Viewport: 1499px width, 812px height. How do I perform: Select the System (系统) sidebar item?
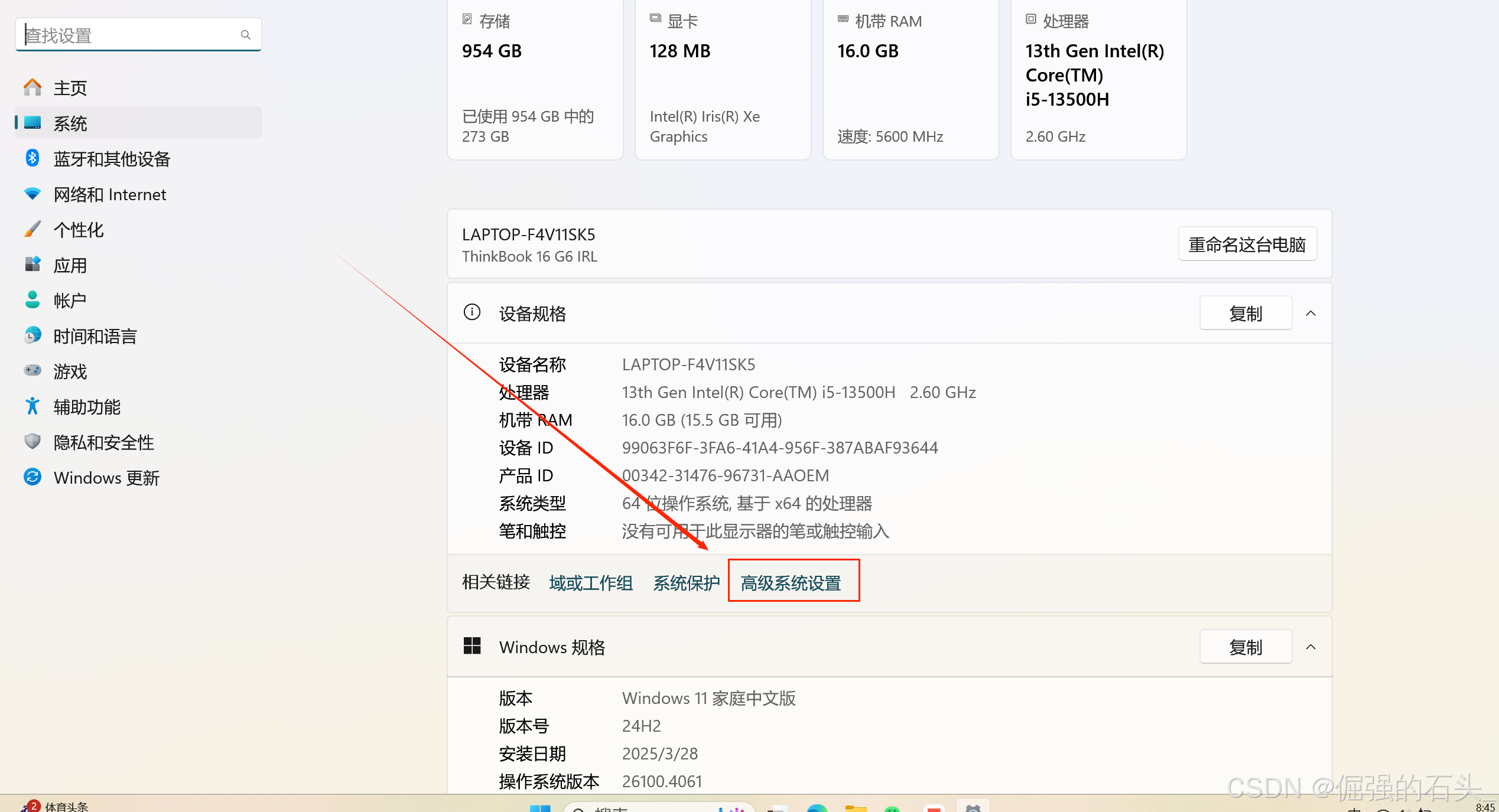(70, 123)
